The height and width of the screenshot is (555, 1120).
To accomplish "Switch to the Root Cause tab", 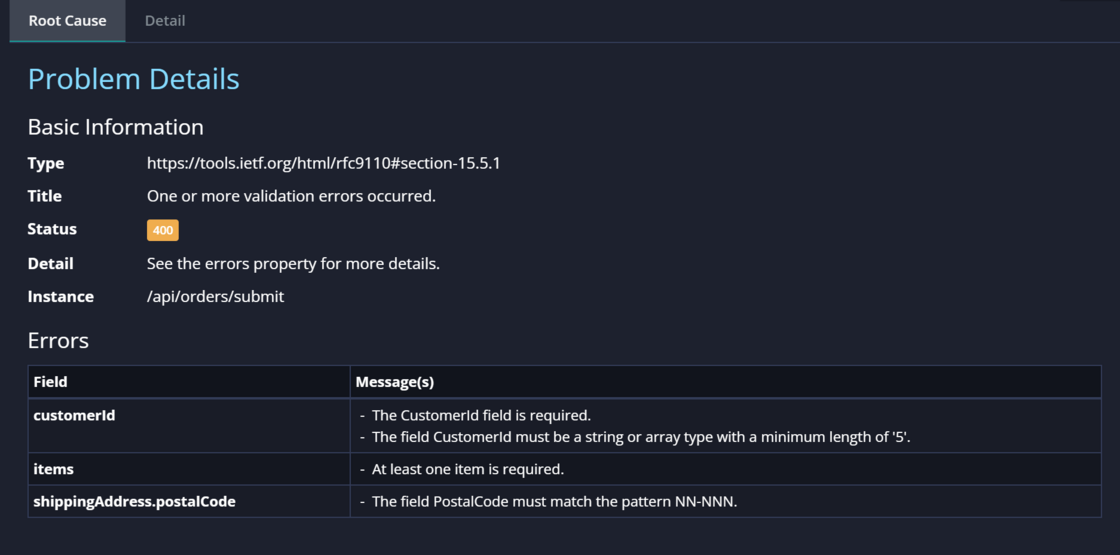I will pos(67,21).
